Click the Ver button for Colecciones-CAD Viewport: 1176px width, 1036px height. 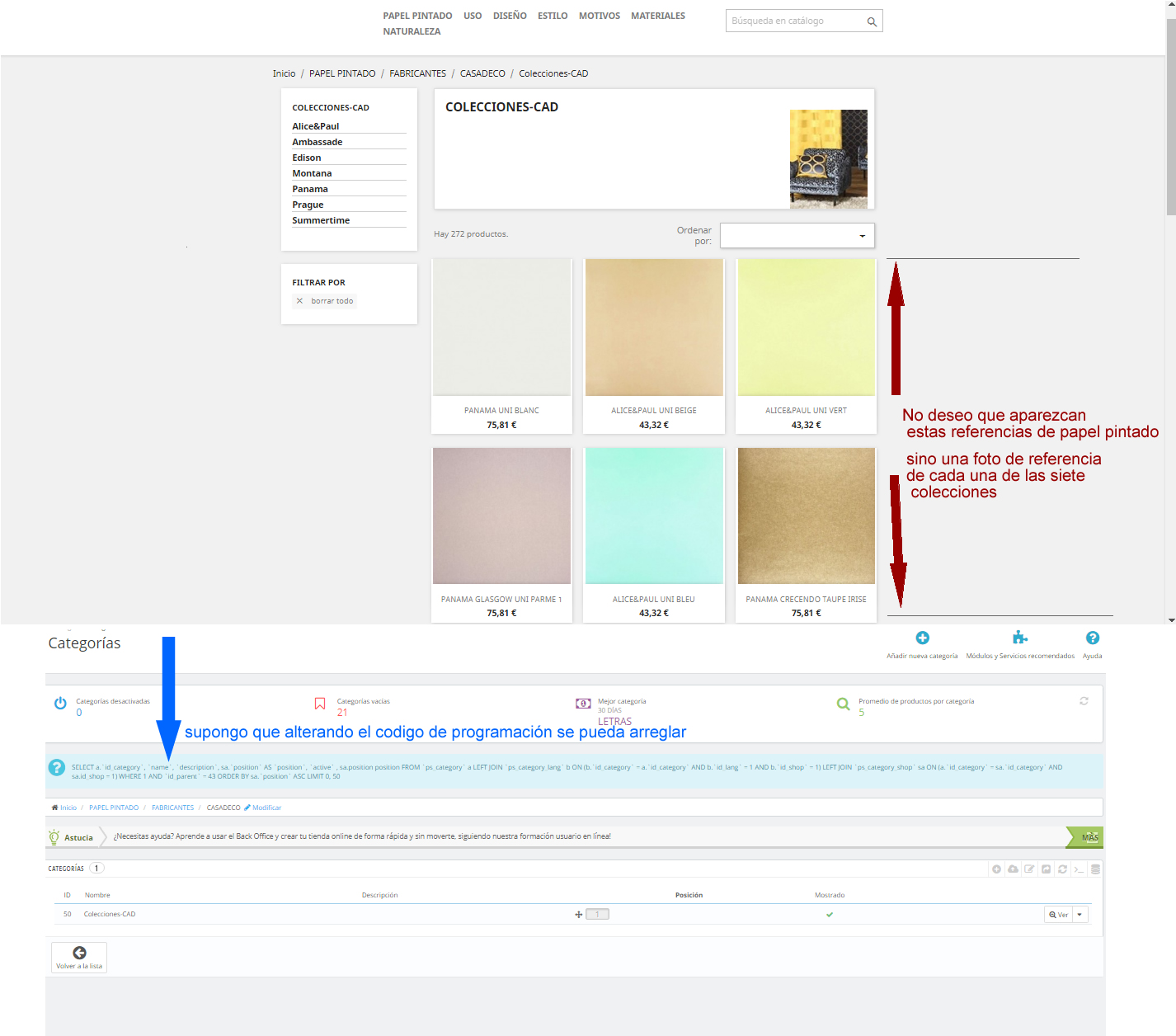point(1058,914)
